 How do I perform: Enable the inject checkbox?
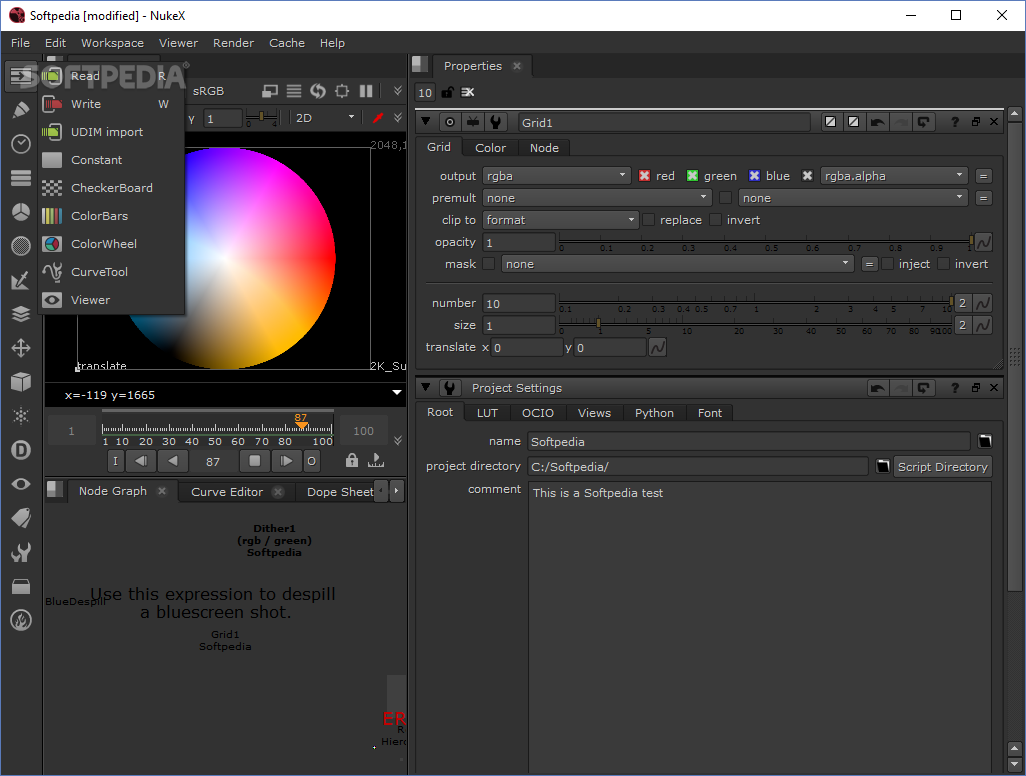tap(887, 264)
